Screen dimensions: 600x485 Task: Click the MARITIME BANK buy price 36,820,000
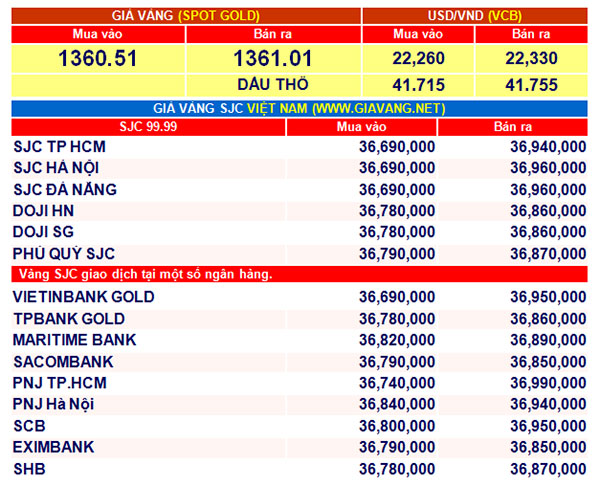click(x=396, y=340)
